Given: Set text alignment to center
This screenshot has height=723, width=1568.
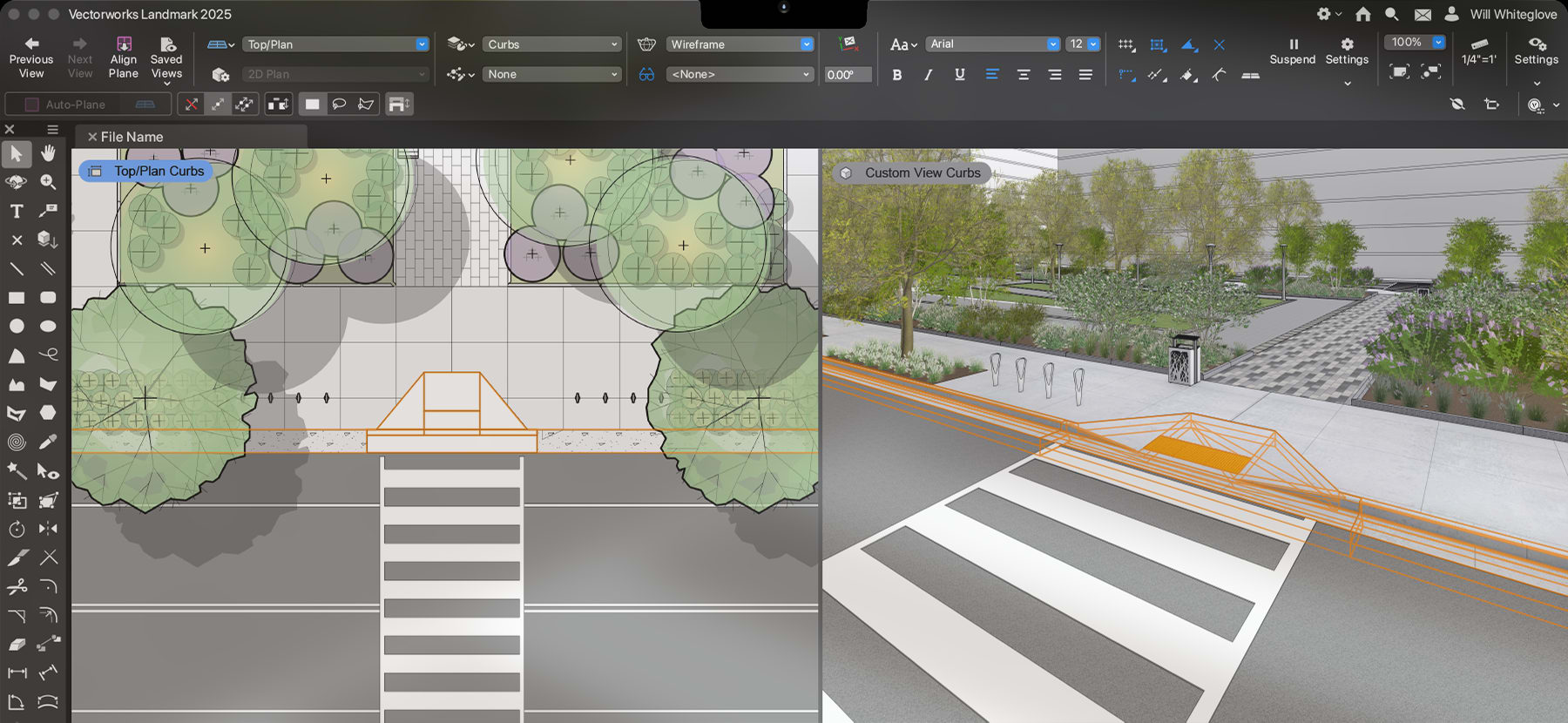Looking at the screenshot, I should coord(1024,75).
